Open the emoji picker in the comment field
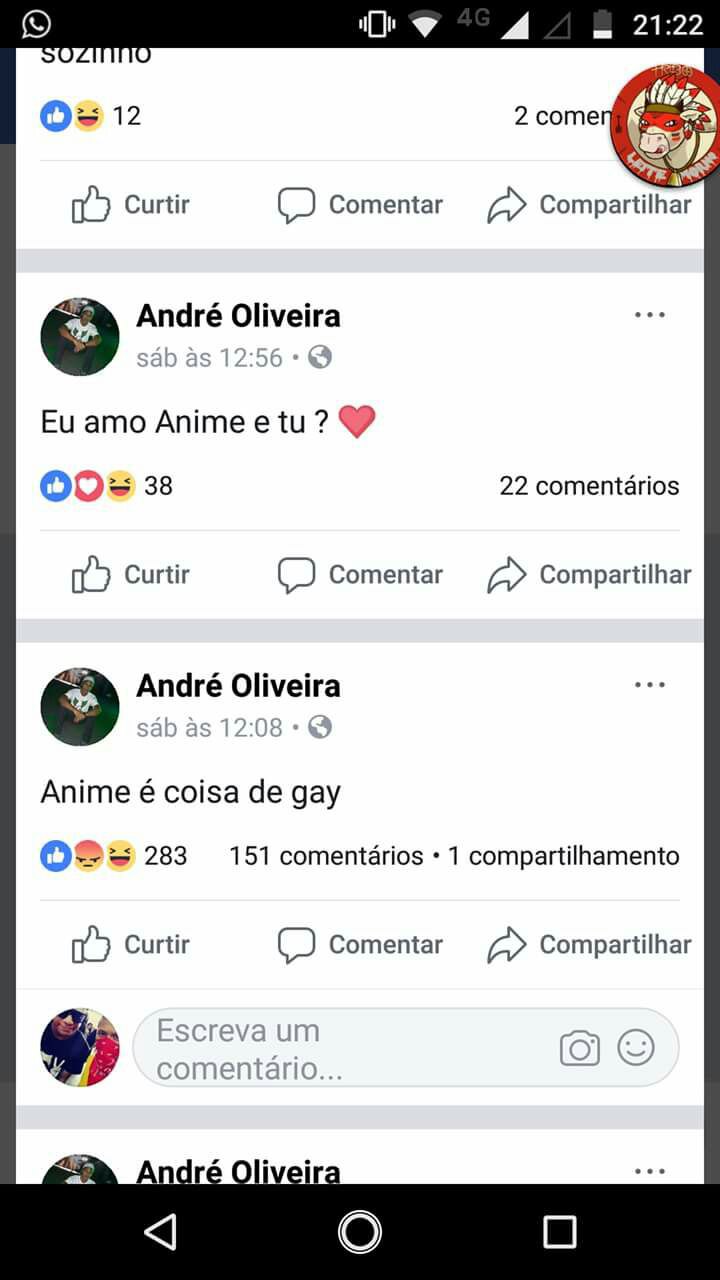720x1280 pixels. tap(636, 1048)
